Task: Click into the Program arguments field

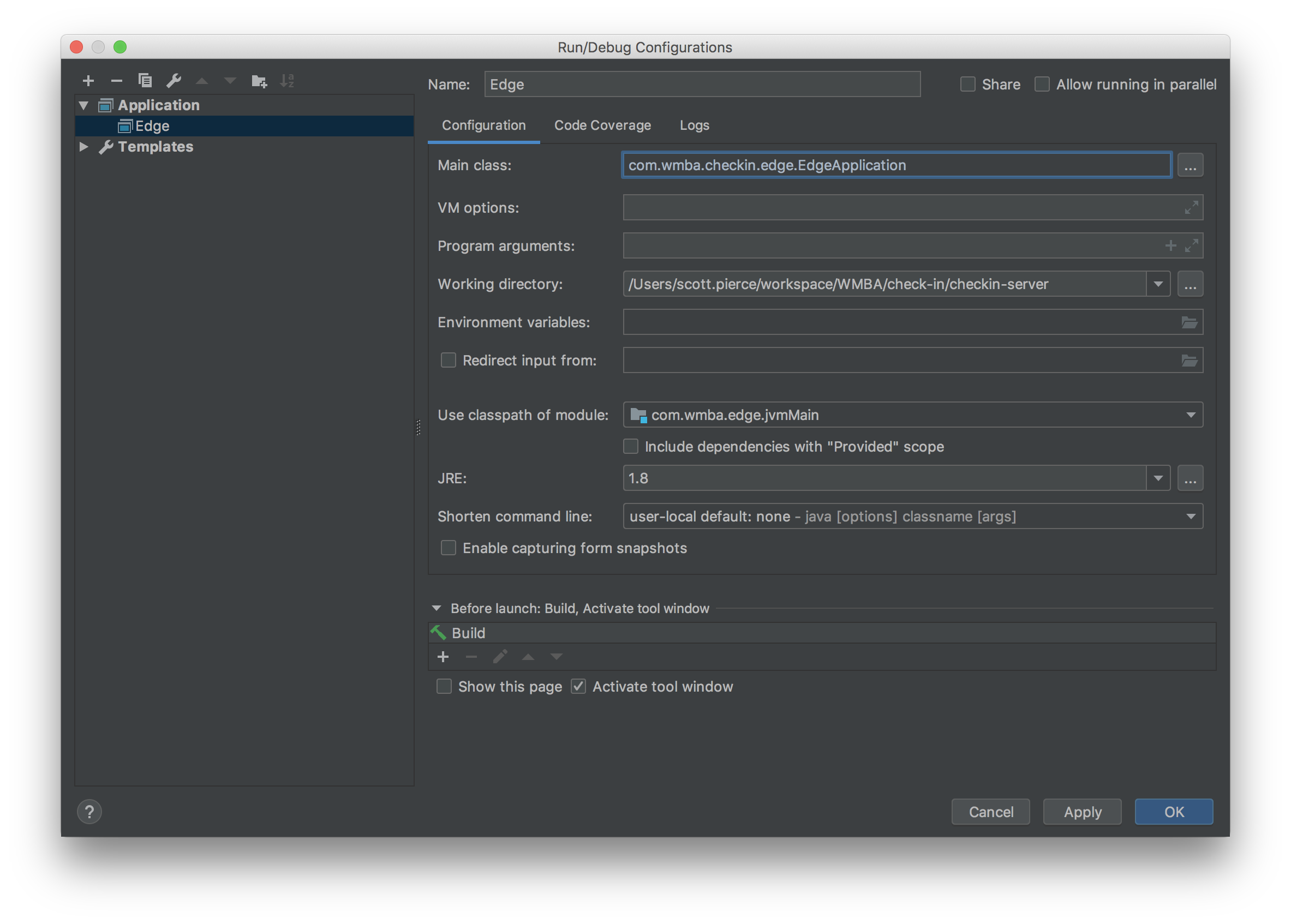Action: [888, 246]
